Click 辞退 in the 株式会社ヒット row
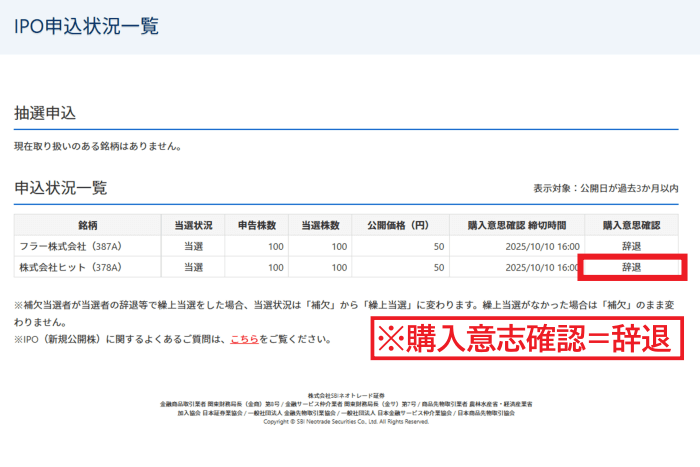The image size is (700, 467). 631,267
